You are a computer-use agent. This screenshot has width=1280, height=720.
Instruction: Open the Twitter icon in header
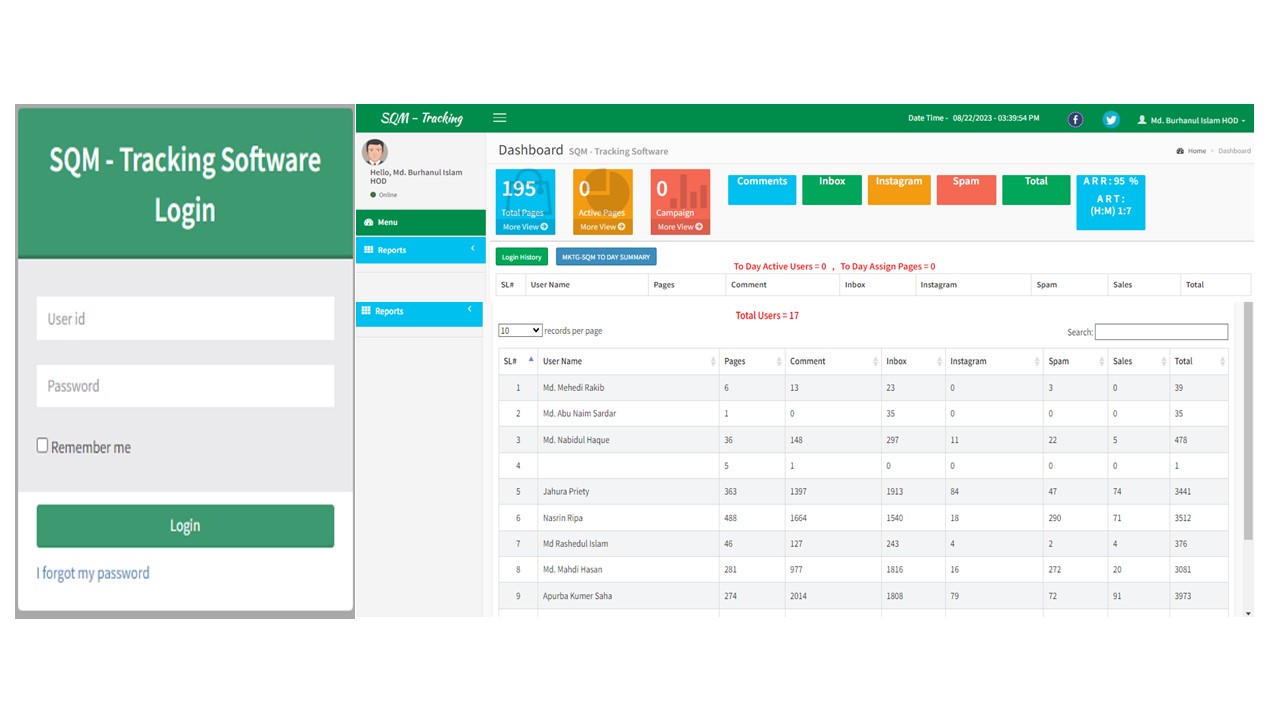tap(1111, 119)
